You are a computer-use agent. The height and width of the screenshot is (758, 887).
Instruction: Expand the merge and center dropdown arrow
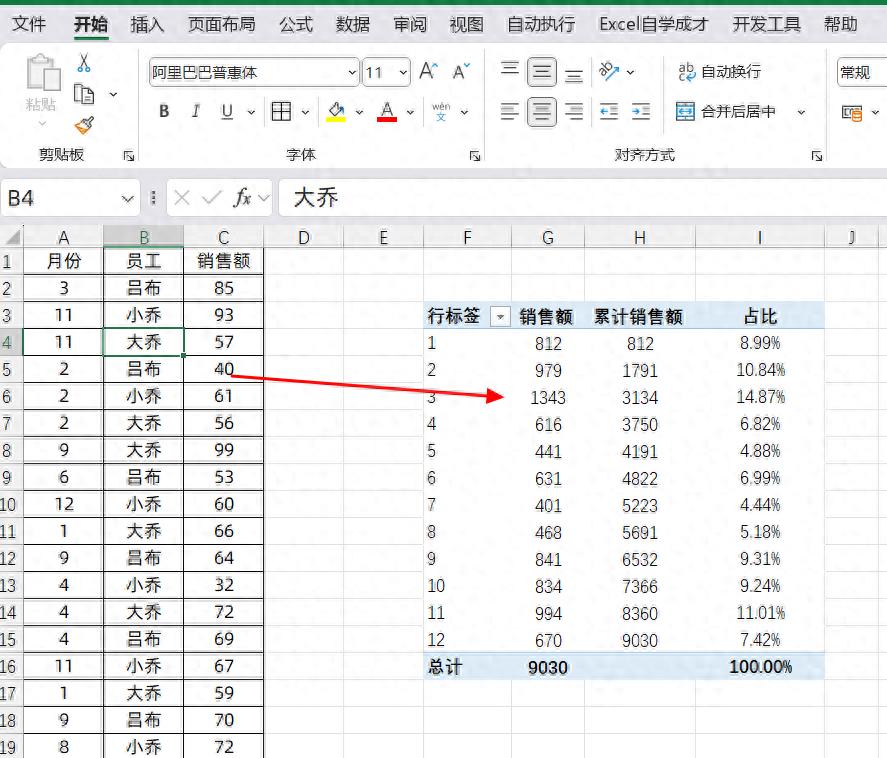click(801, 112)
